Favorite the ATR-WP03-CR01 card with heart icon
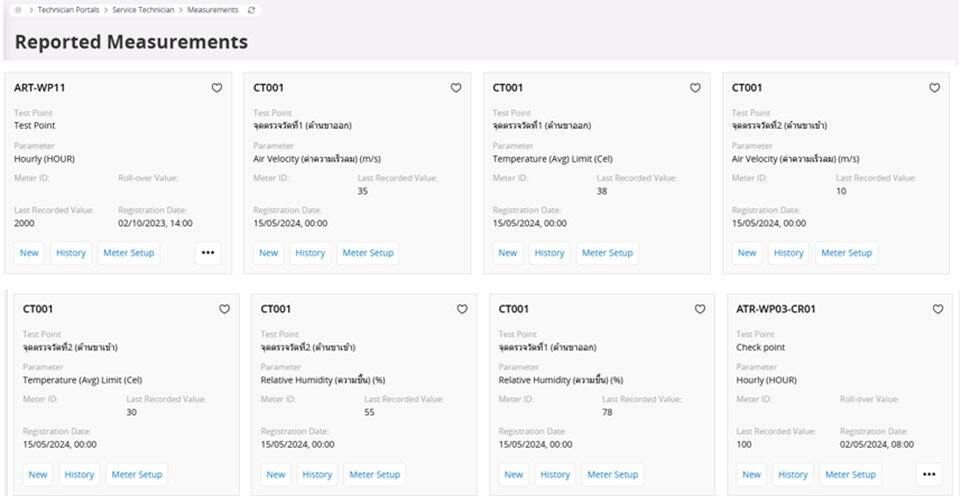The height and width of the screenshot is (496, 961). coord(938,310)
